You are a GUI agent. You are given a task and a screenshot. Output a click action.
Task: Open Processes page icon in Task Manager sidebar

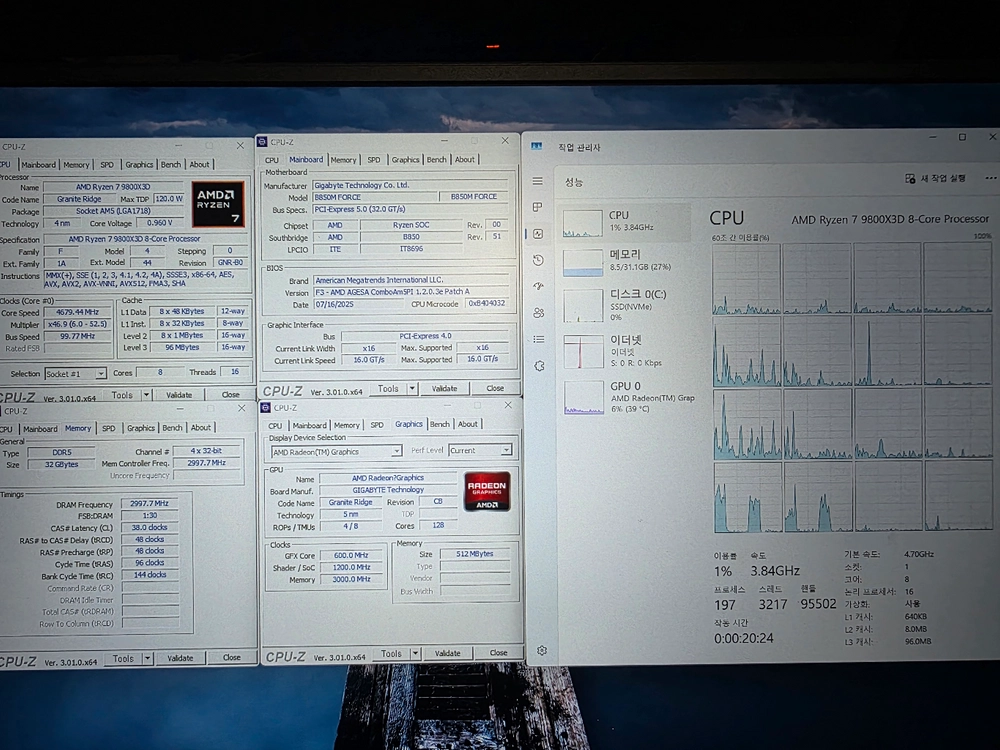click(x=538, y=207)
